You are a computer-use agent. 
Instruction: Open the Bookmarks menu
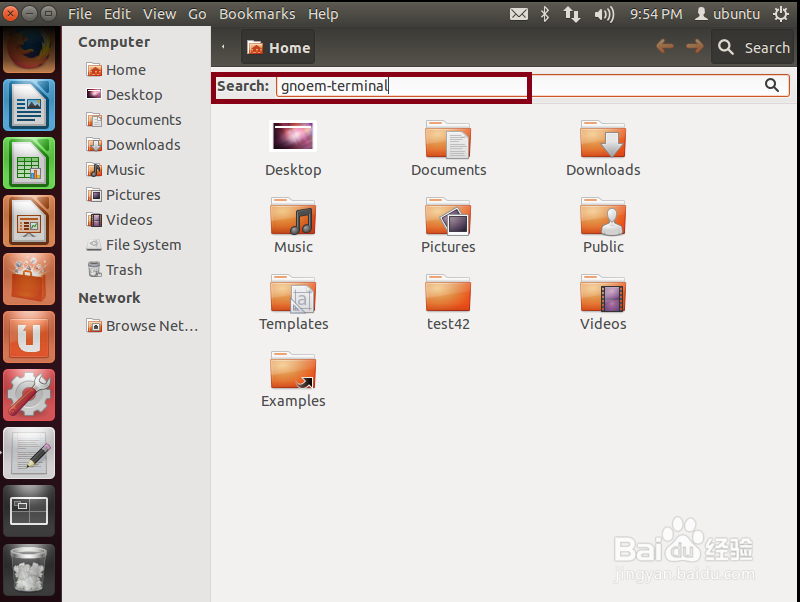[257, 14]
